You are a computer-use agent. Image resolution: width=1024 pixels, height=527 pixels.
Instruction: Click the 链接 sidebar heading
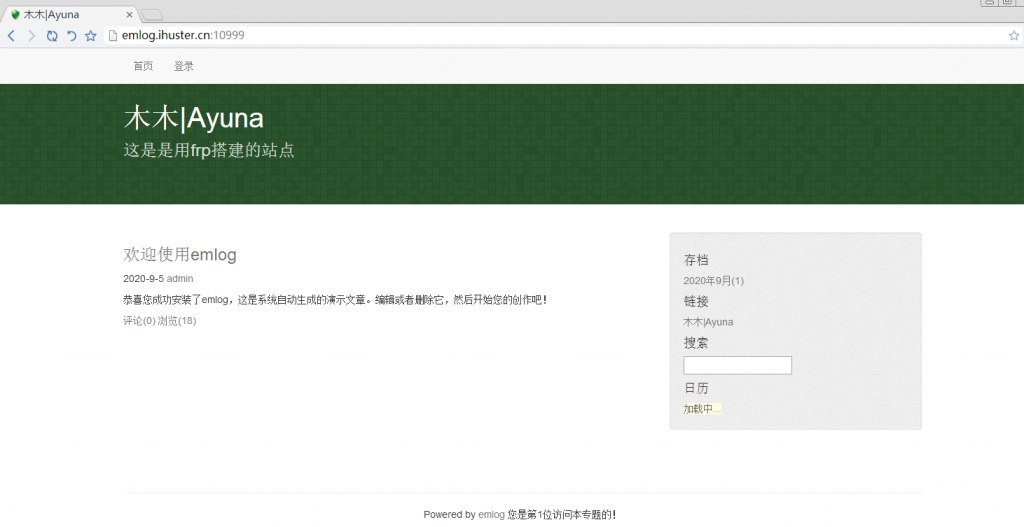click(696, 301)
